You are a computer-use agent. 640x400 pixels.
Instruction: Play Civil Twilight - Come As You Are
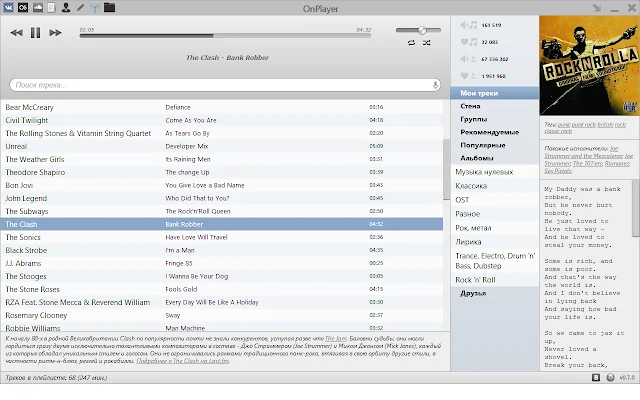click(x=222, y=120)
